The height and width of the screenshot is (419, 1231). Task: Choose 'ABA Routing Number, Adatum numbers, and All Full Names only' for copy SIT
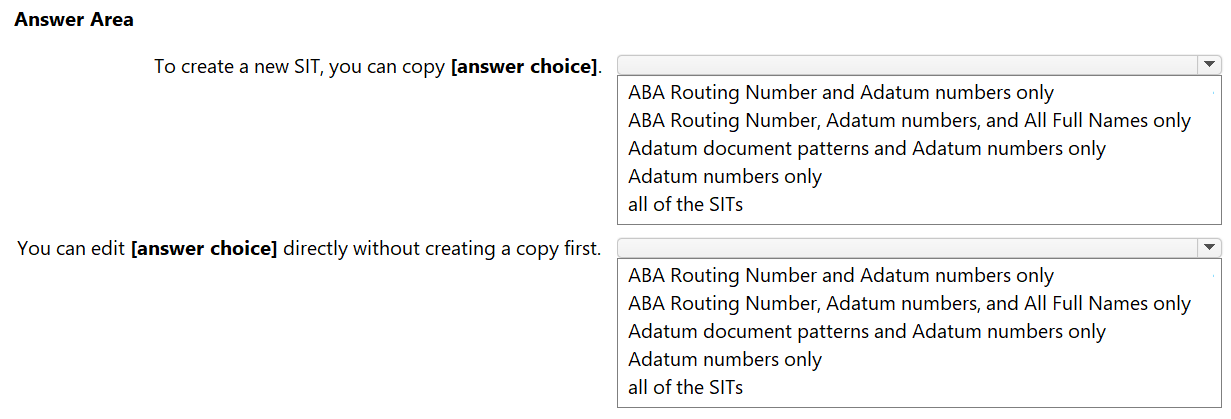910,121
